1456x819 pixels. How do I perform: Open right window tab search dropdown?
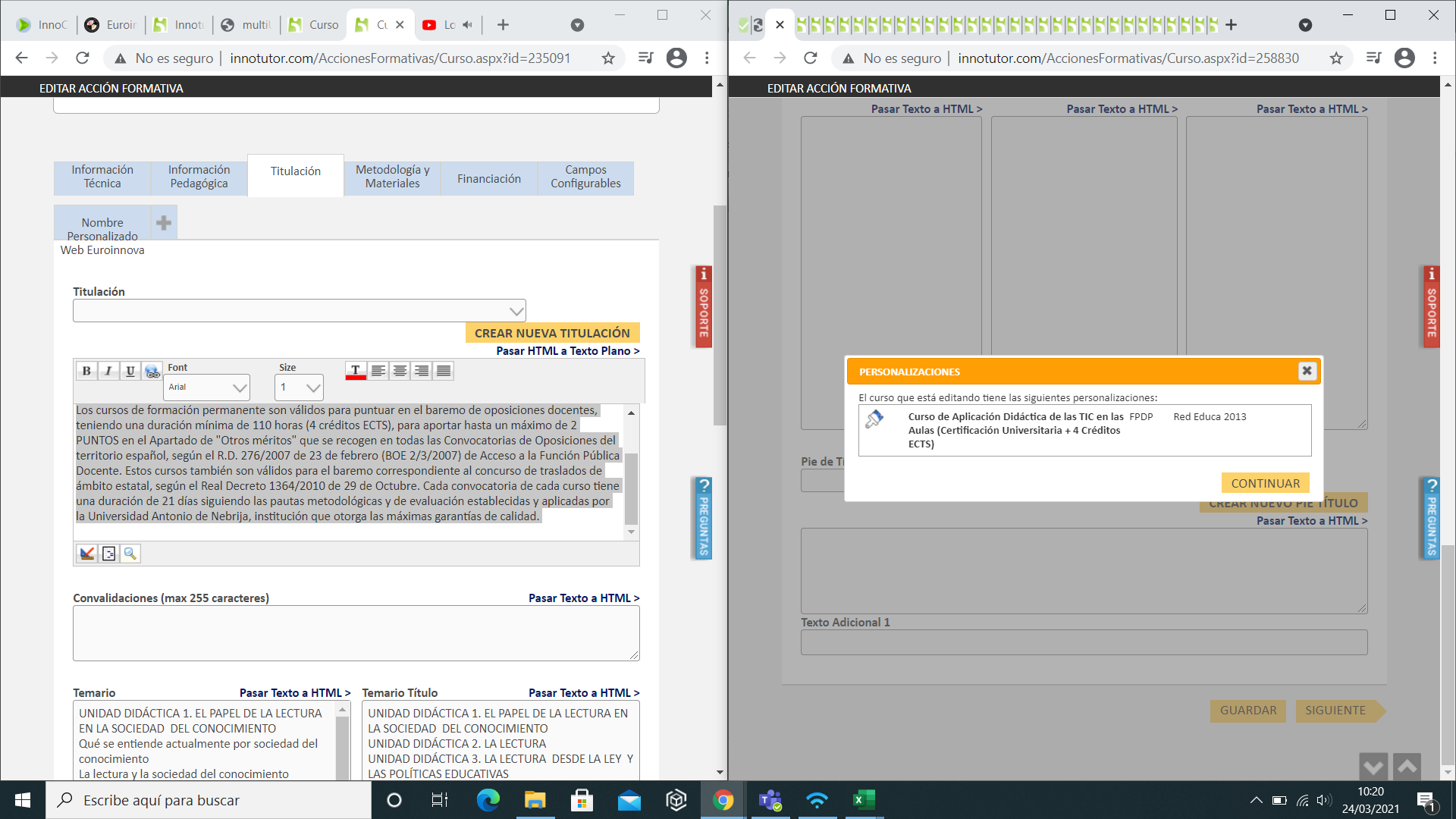(1305, 25)
